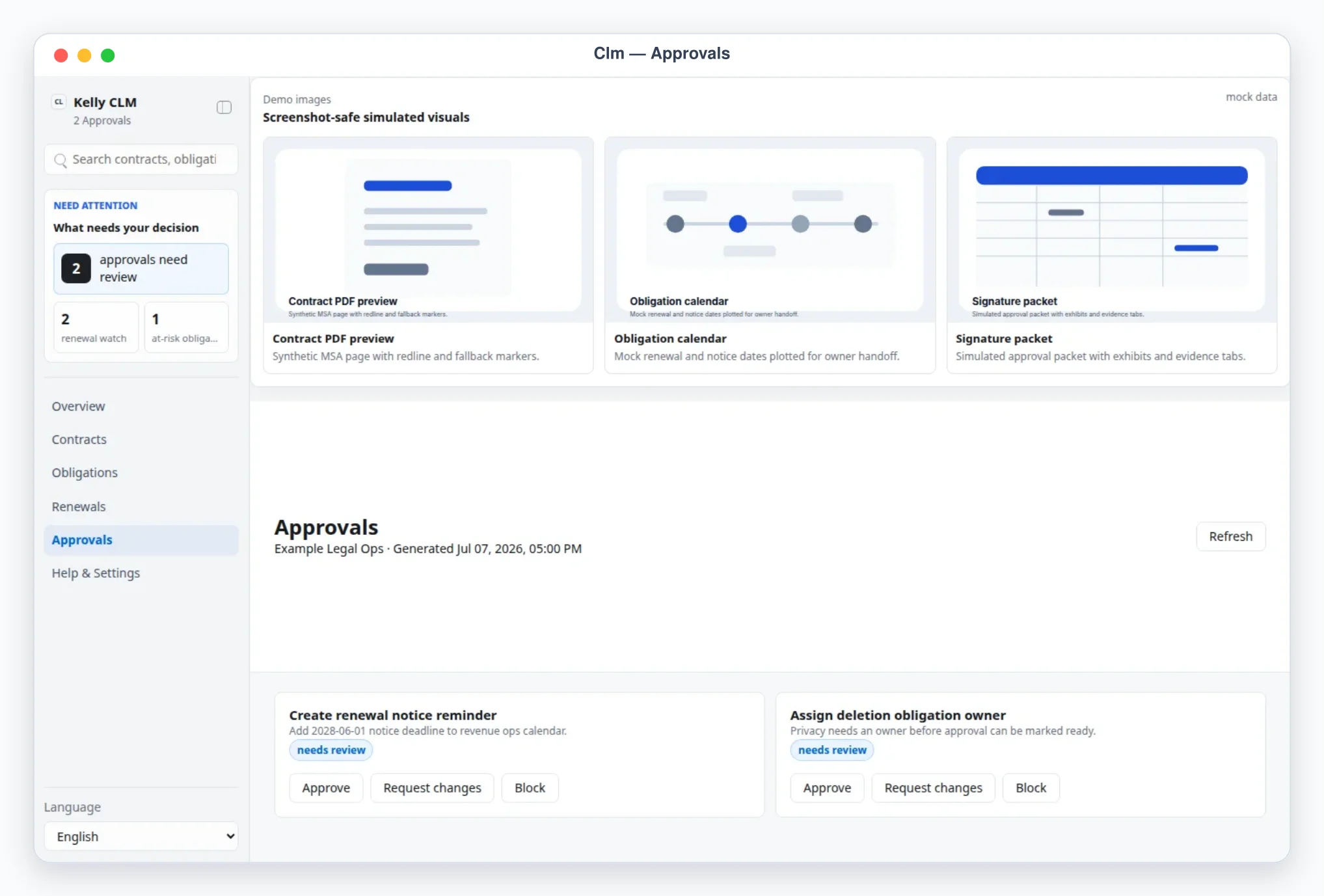Click 'Create renewal notice reminder' title
The height and width of the screenshot is (896, 1324).
393,715
